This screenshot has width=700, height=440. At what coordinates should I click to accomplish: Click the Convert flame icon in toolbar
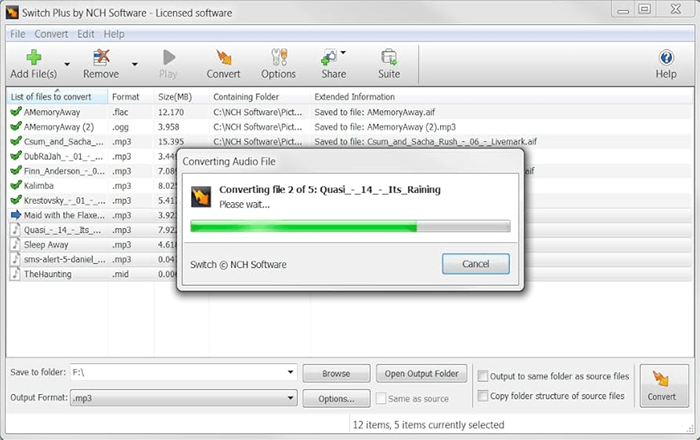[x=224, y=57]
